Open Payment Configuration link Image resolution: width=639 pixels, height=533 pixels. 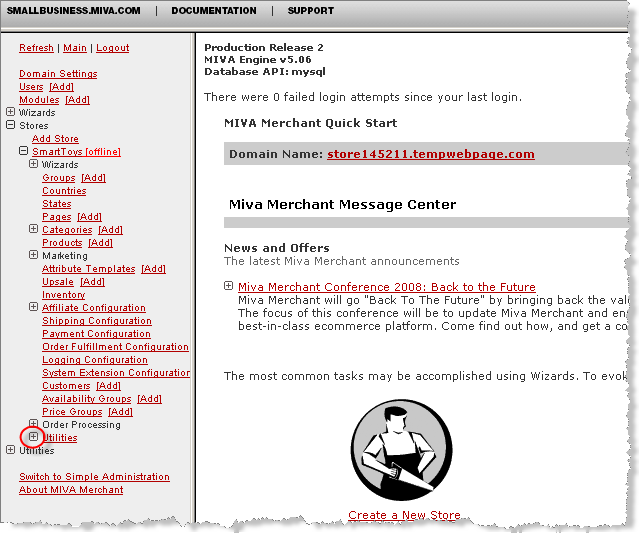(96, 334)
